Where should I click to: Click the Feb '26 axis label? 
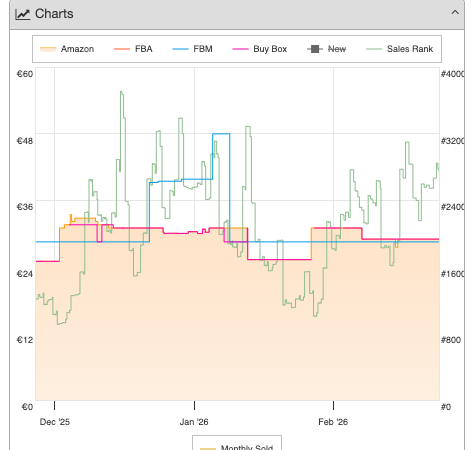[333, 422]
